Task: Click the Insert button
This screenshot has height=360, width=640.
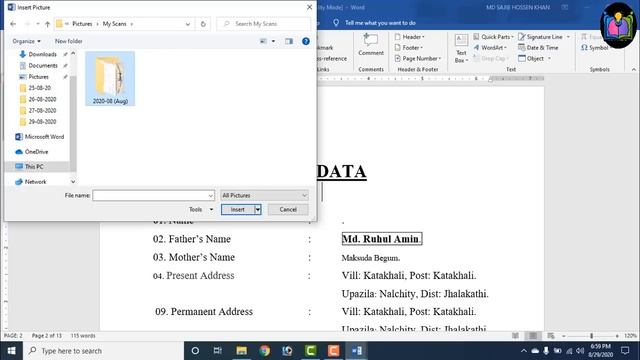Action: click(238, 209)
